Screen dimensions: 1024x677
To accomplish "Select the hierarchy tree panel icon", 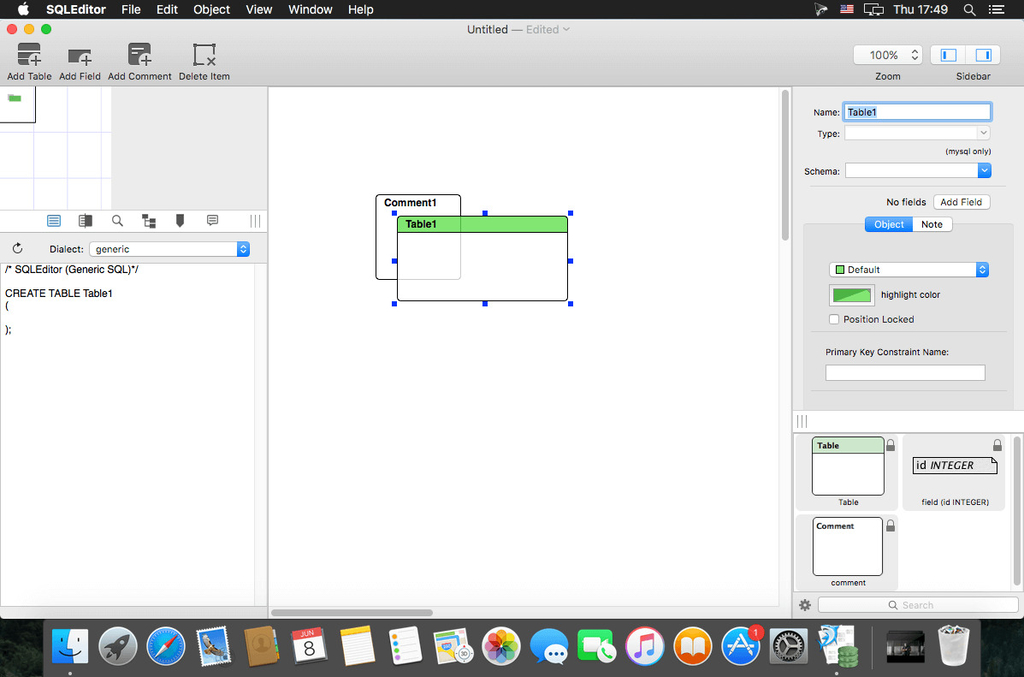I will point(148,221).
